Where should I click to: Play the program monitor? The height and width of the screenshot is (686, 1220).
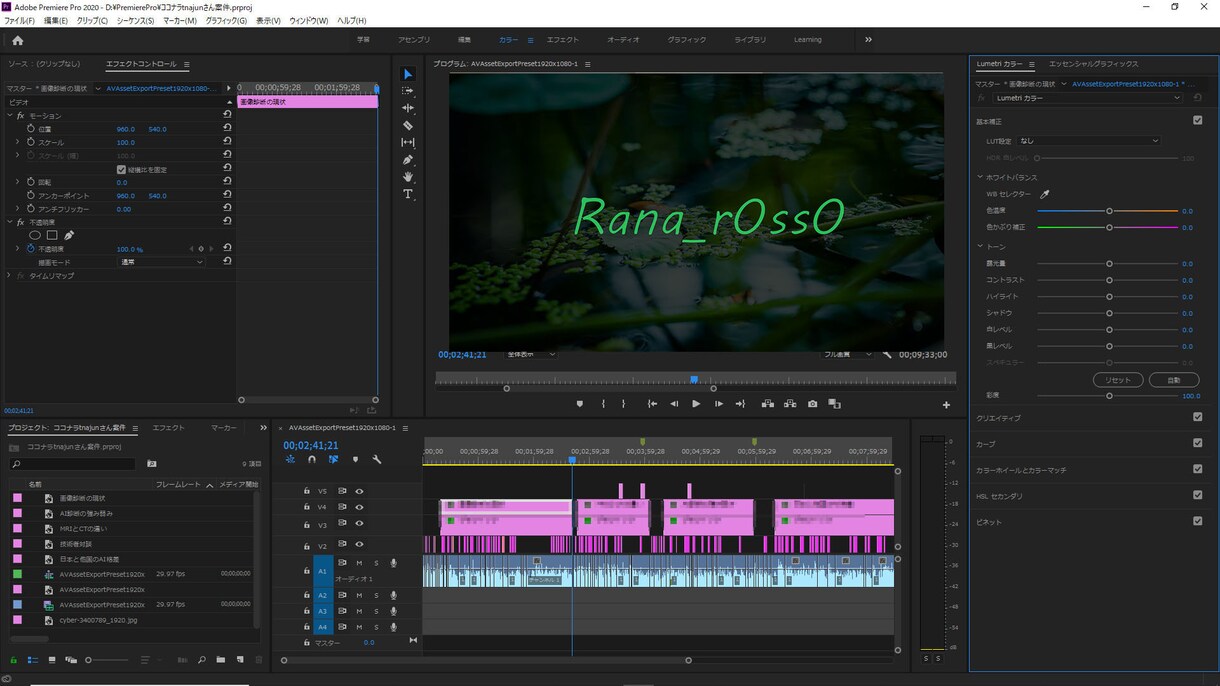tap(696, 404)
